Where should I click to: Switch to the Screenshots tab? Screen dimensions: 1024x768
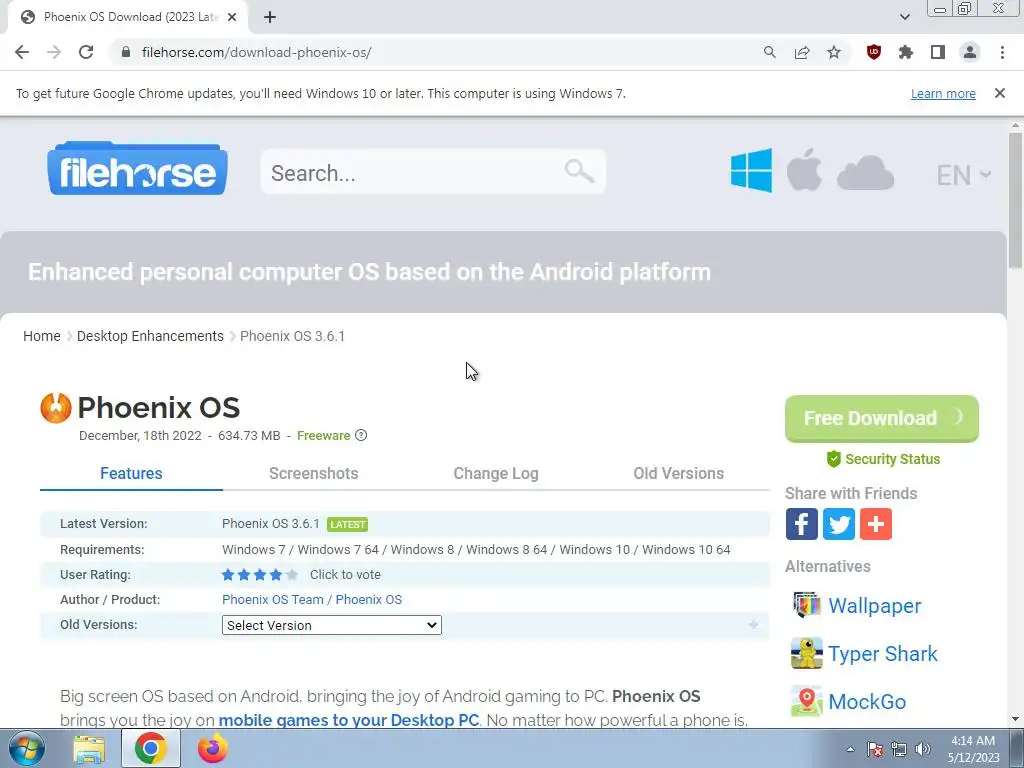pyautogui.click(x=313, y=473)
